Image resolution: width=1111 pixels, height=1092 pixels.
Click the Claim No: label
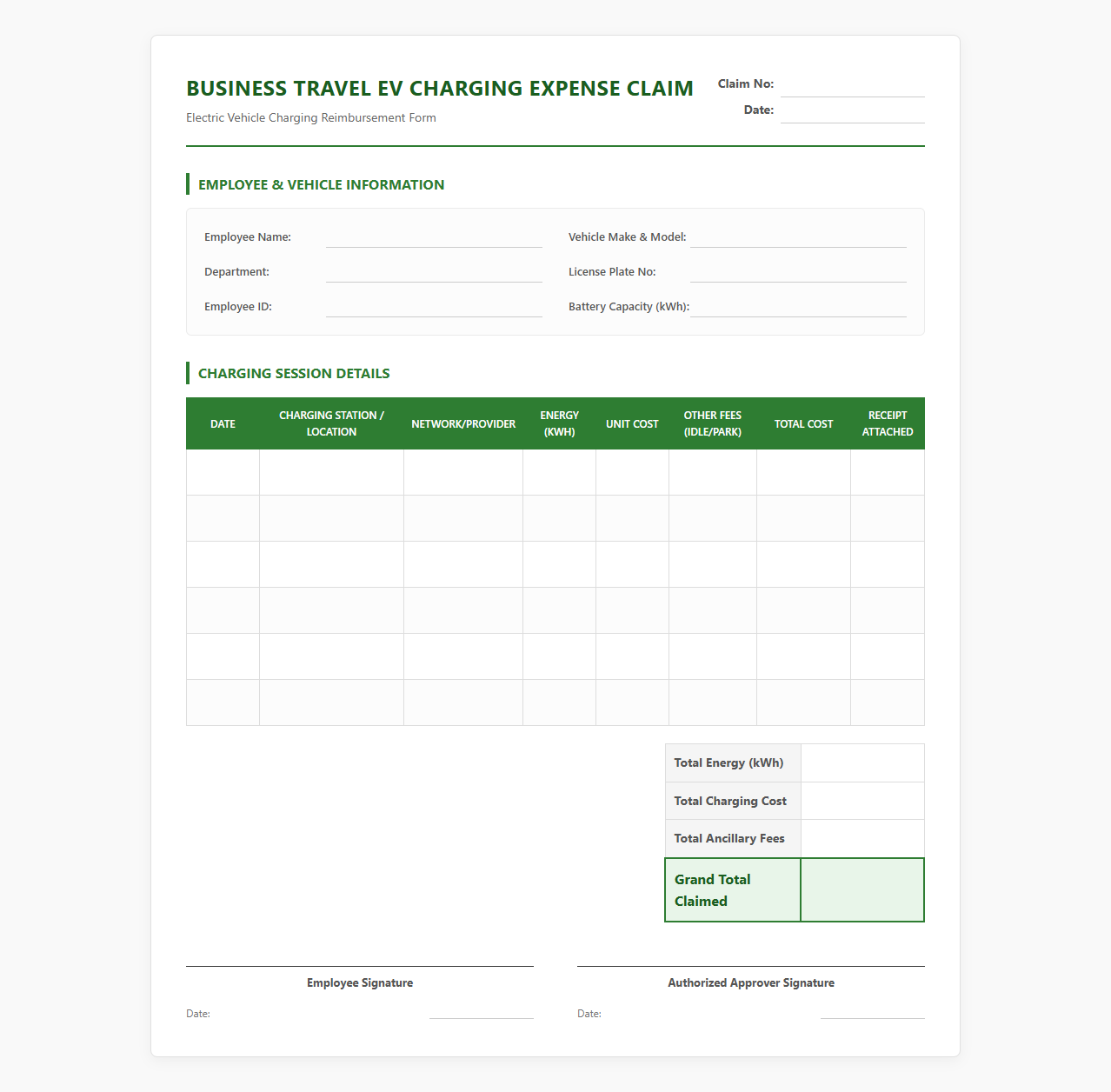coord(746,83)
